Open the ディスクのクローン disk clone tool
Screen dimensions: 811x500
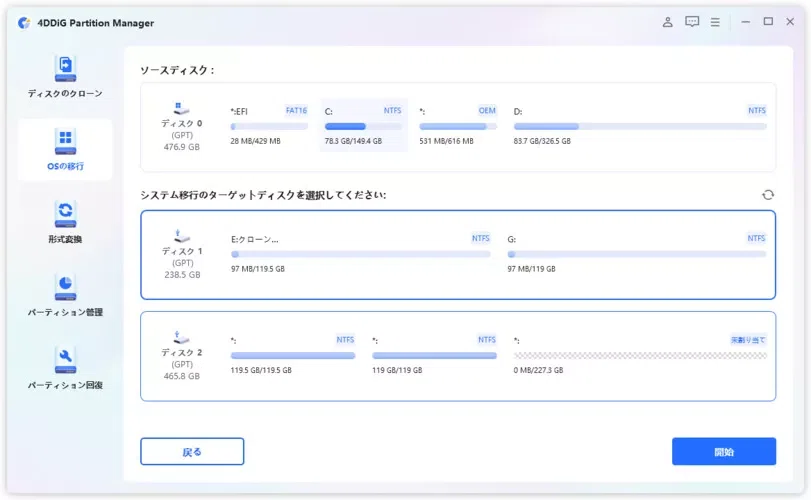tap(65, 77)
